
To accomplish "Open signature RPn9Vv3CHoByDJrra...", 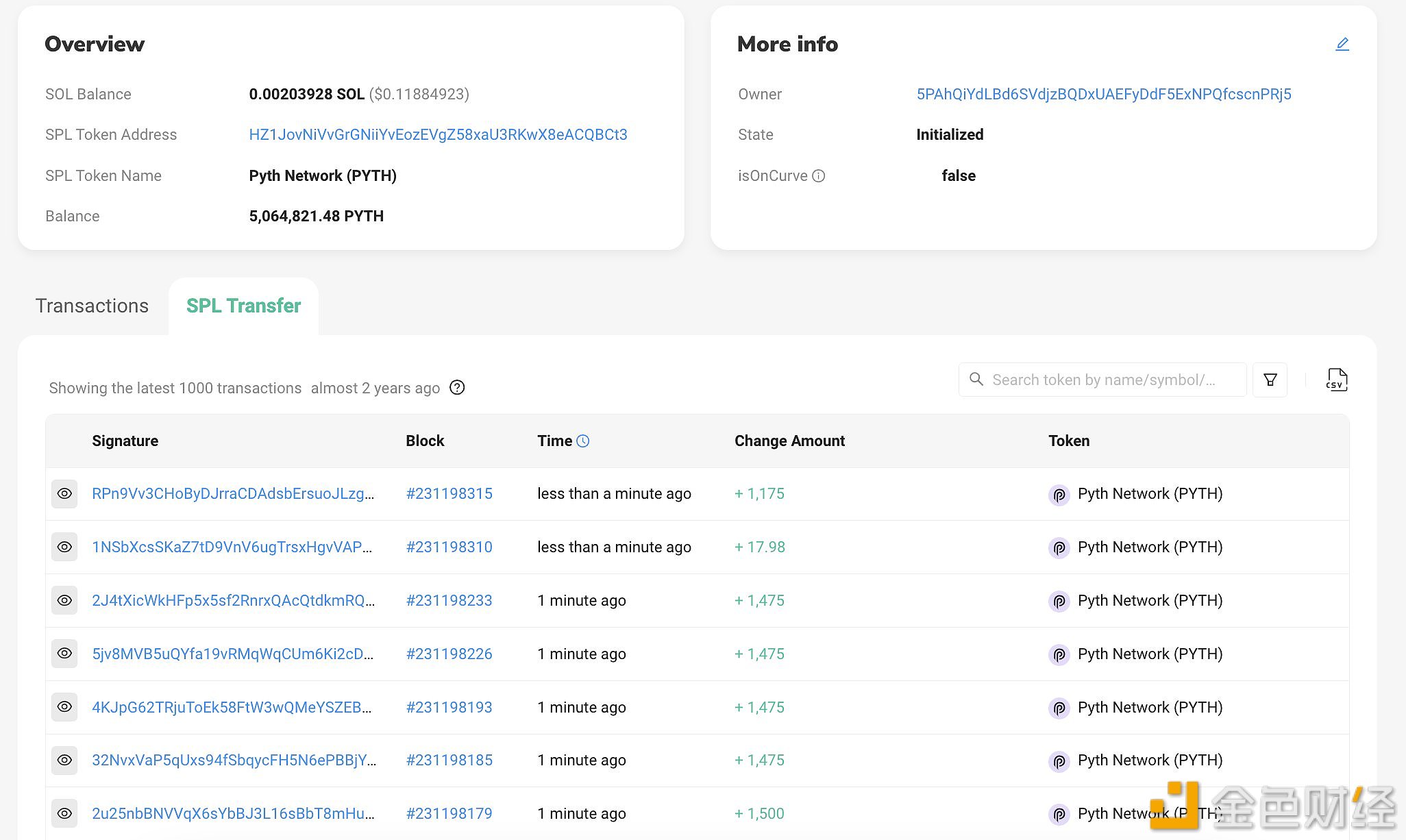I will pyautogui.click(x=233, y=494).
